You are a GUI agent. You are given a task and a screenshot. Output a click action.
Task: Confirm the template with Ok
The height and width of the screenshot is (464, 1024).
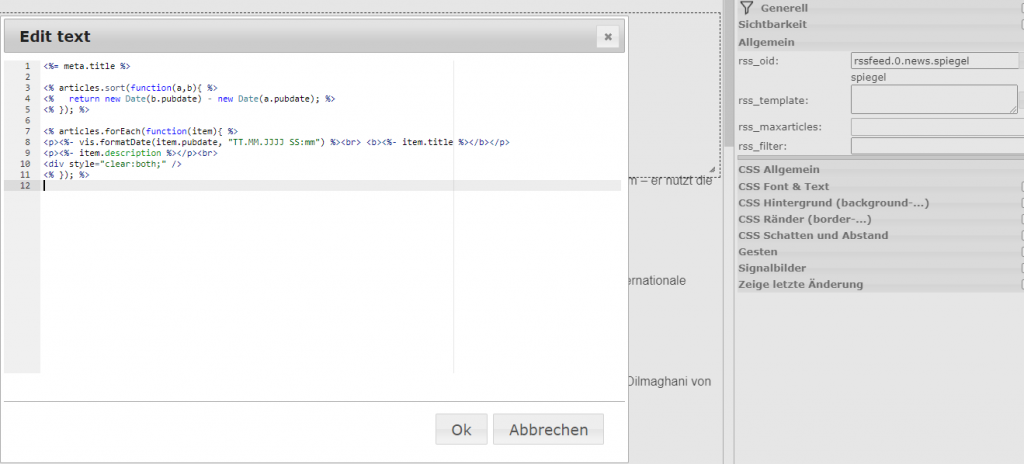461,429
